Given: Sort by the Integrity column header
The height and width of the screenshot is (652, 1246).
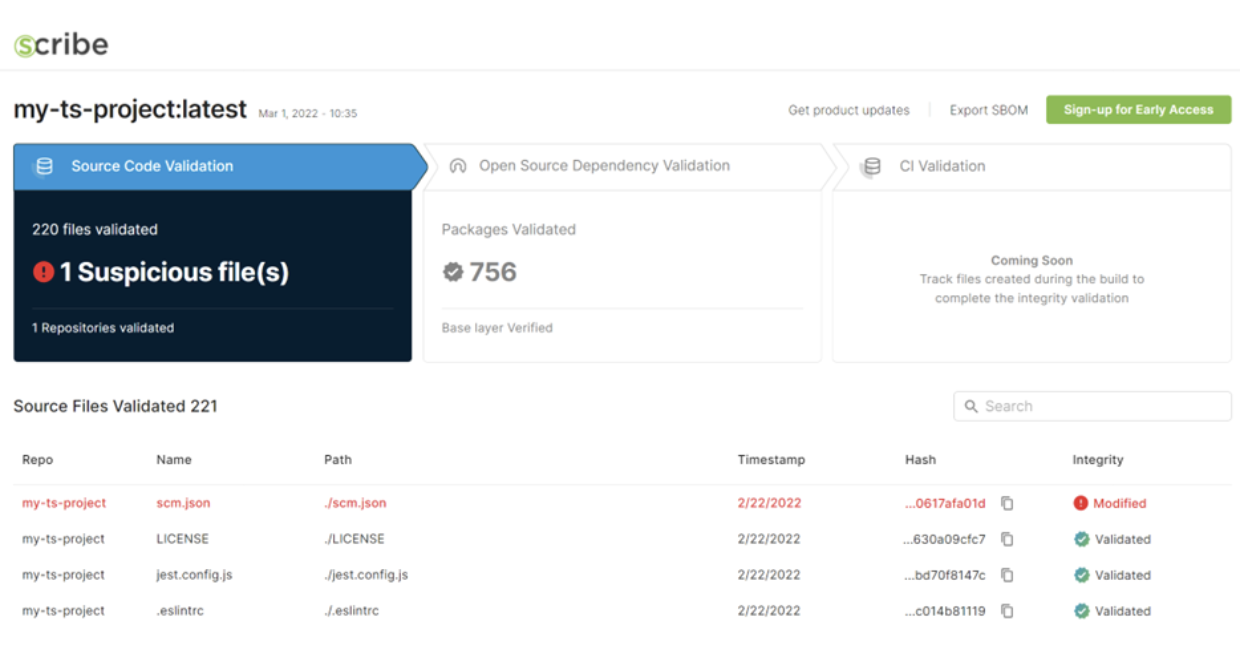Looking at the screenshot, I should [1098, 460].
